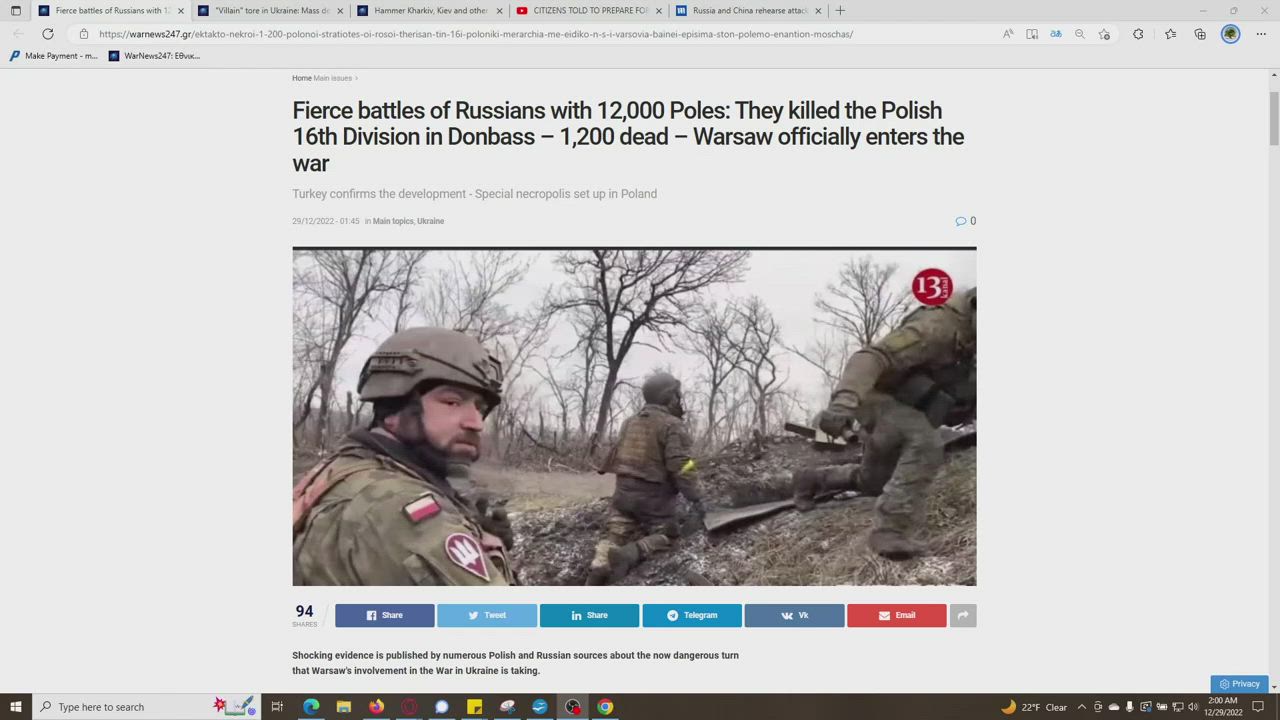
Task: Click the Home breadcrumb link
Action: pos(301,78)
